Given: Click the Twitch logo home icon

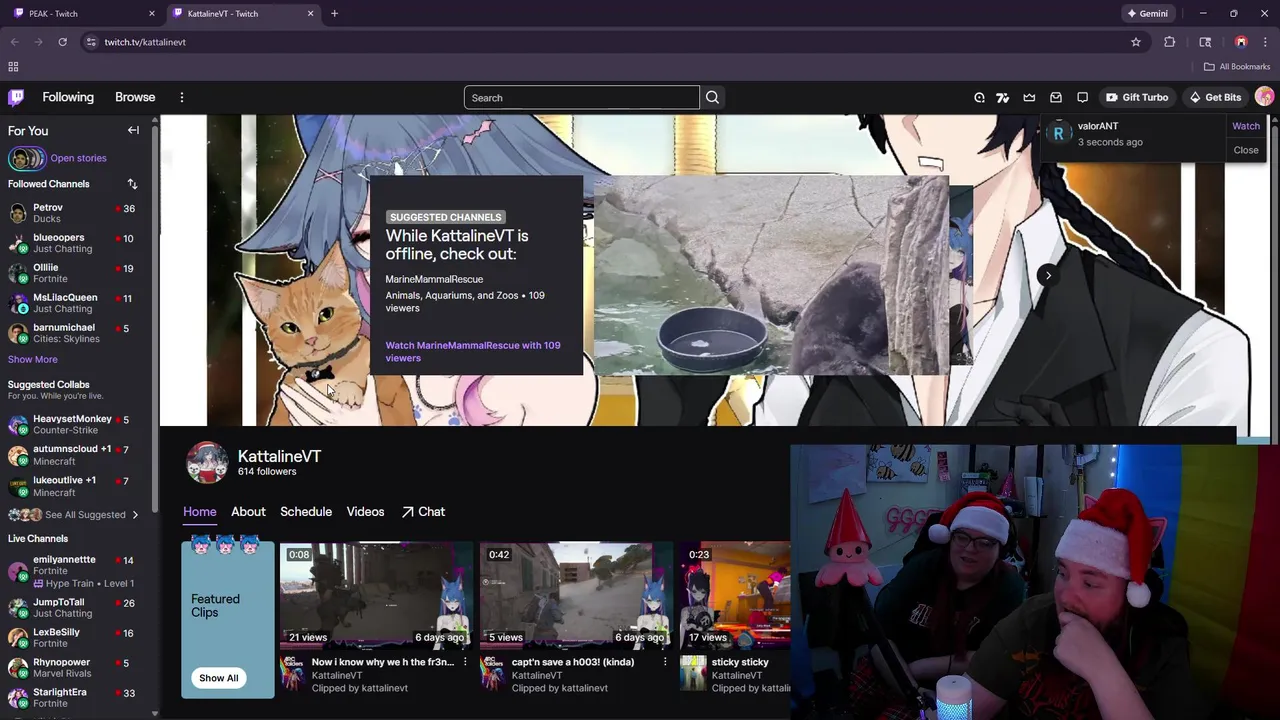Looking at the screenshot, I should coord(16,97).
